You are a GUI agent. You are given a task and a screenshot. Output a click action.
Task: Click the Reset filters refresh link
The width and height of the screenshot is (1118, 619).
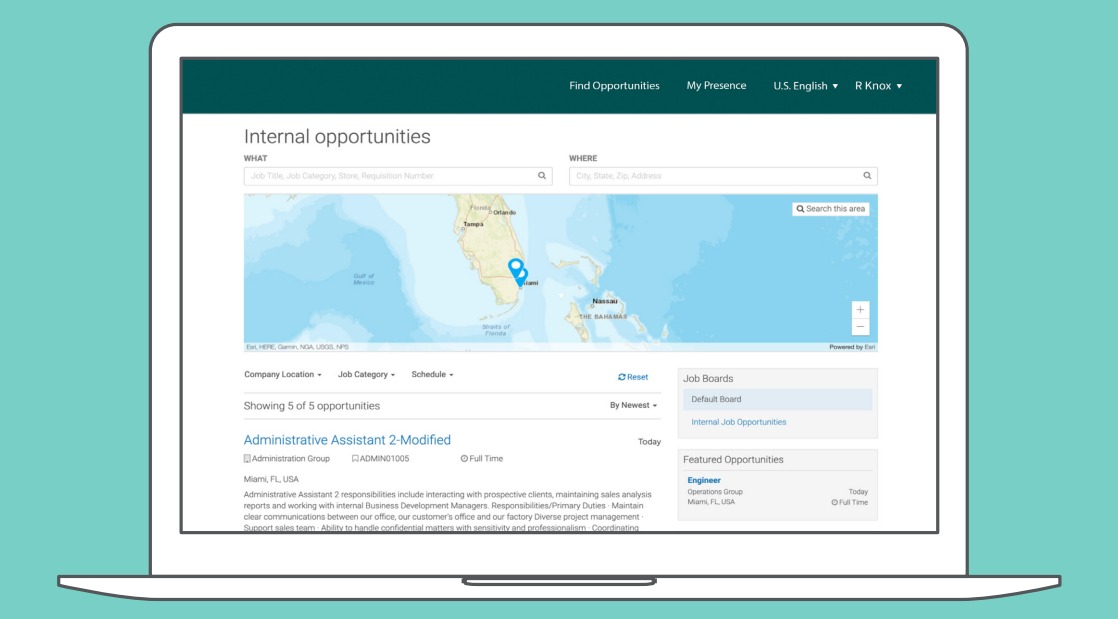633,377
